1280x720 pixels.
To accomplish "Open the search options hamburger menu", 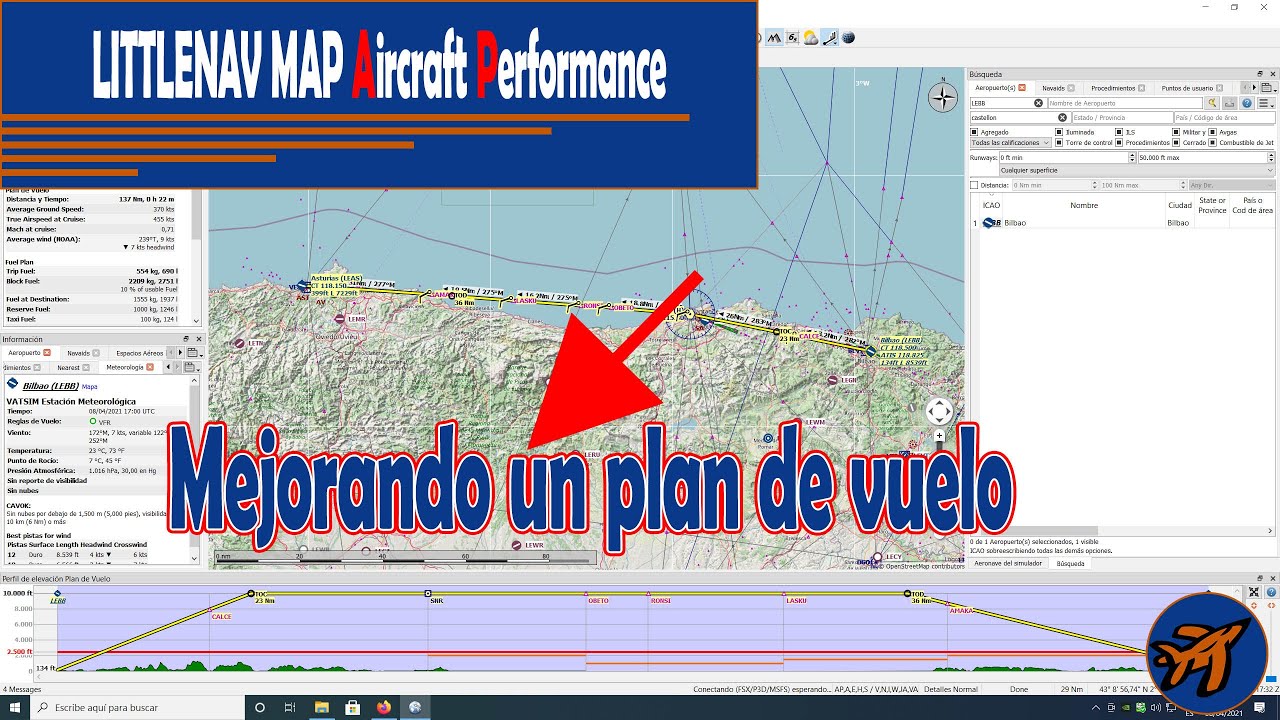I will (x=1266, y=103).
